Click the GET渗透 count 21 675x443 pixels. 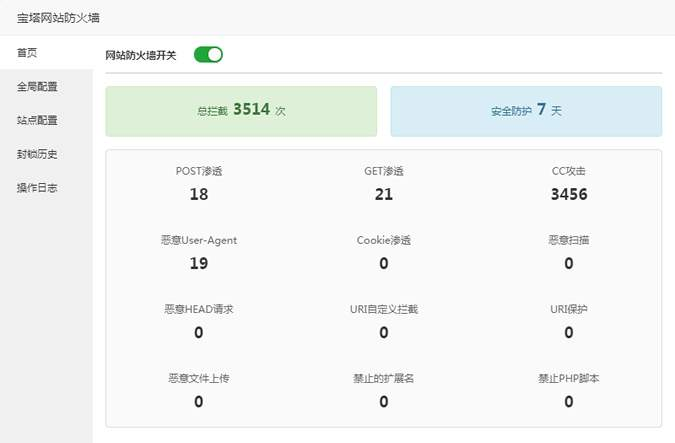click(x=384, y=194)
